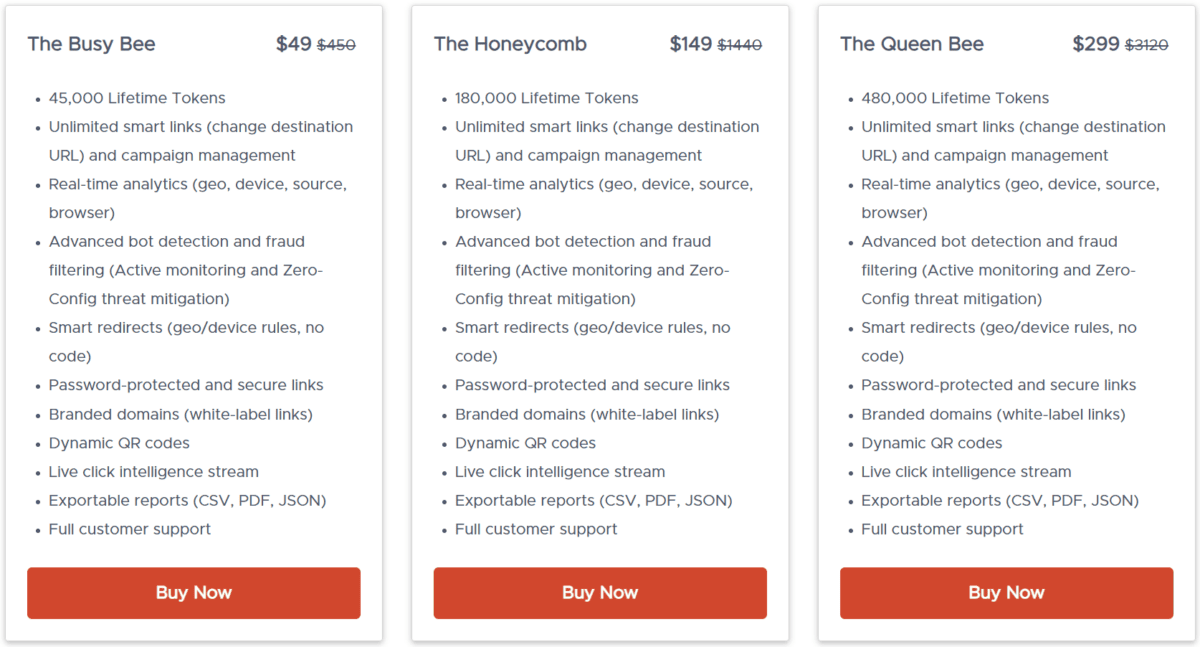Click Queen Bee's Exportable reports item

coord(1000,500)
